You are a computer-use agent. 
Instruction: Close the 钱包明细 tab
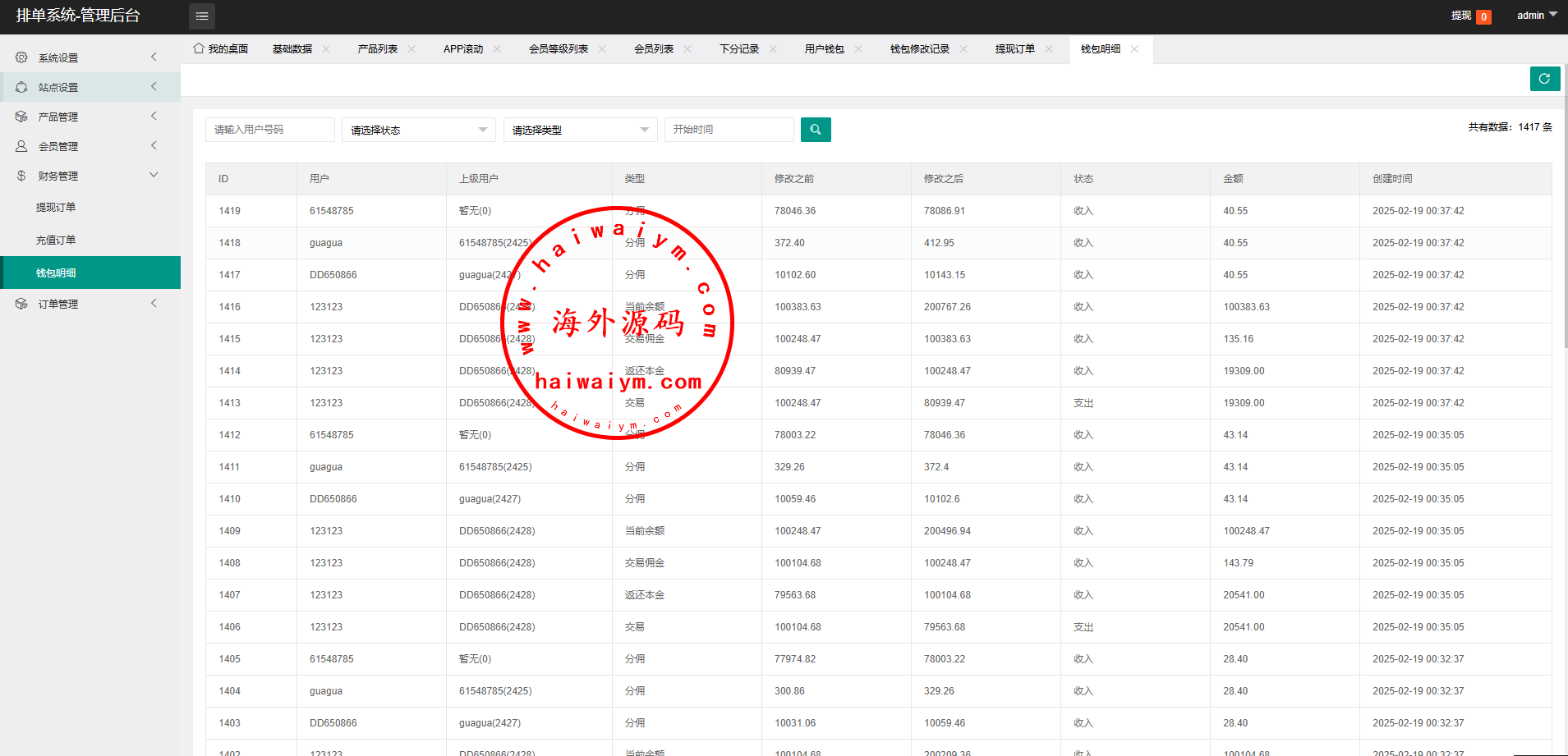1134,49
